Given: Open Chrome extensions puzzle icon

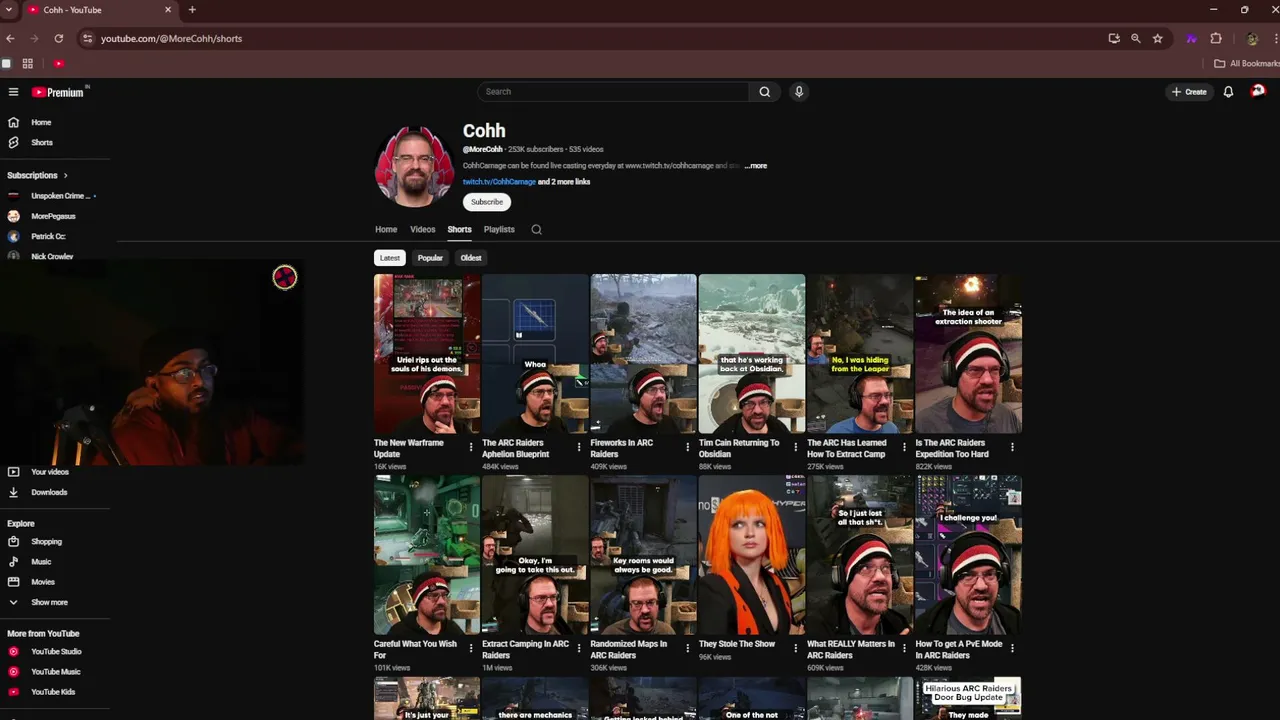Looking at the screenshot, I should pos(1216,38).
